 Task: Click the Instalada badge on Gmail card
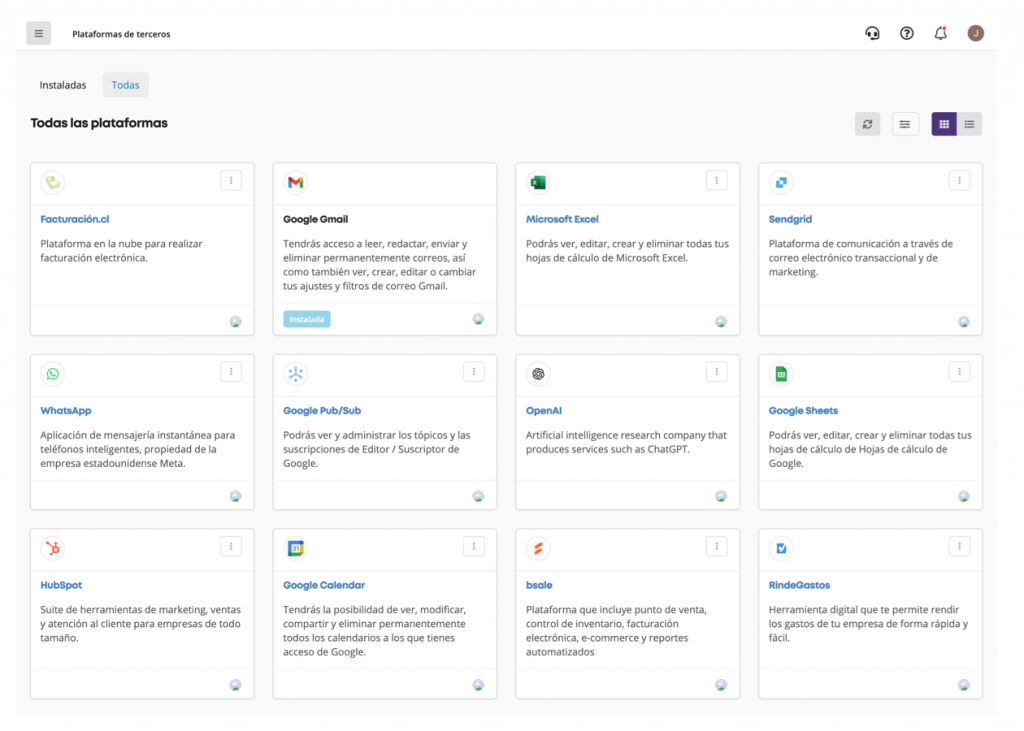click(307, 319)
